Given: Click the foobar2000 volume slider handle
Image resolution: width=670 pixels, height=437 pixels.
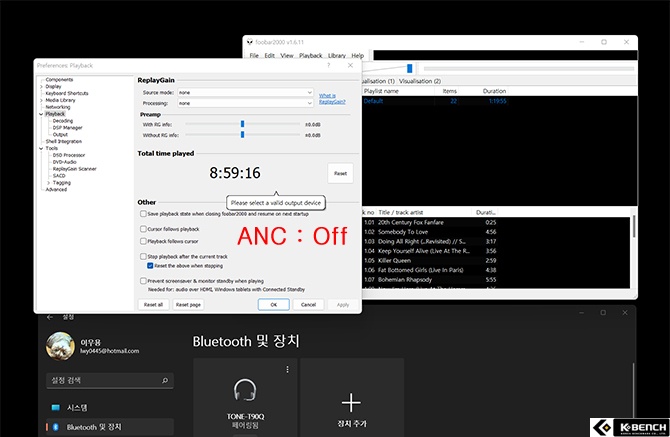Looking at the screenshot, I should coord(409,68).
